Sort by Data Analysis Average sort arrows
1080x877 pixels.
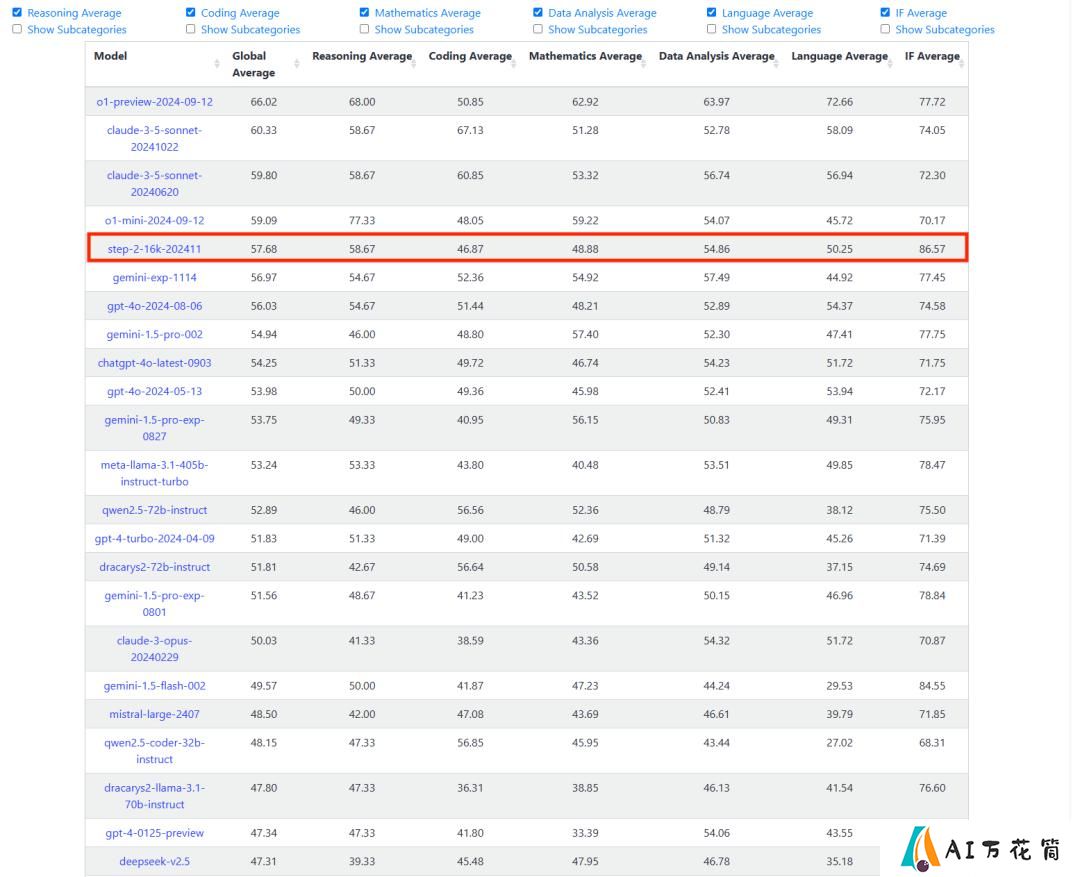[x=776, y=63]
